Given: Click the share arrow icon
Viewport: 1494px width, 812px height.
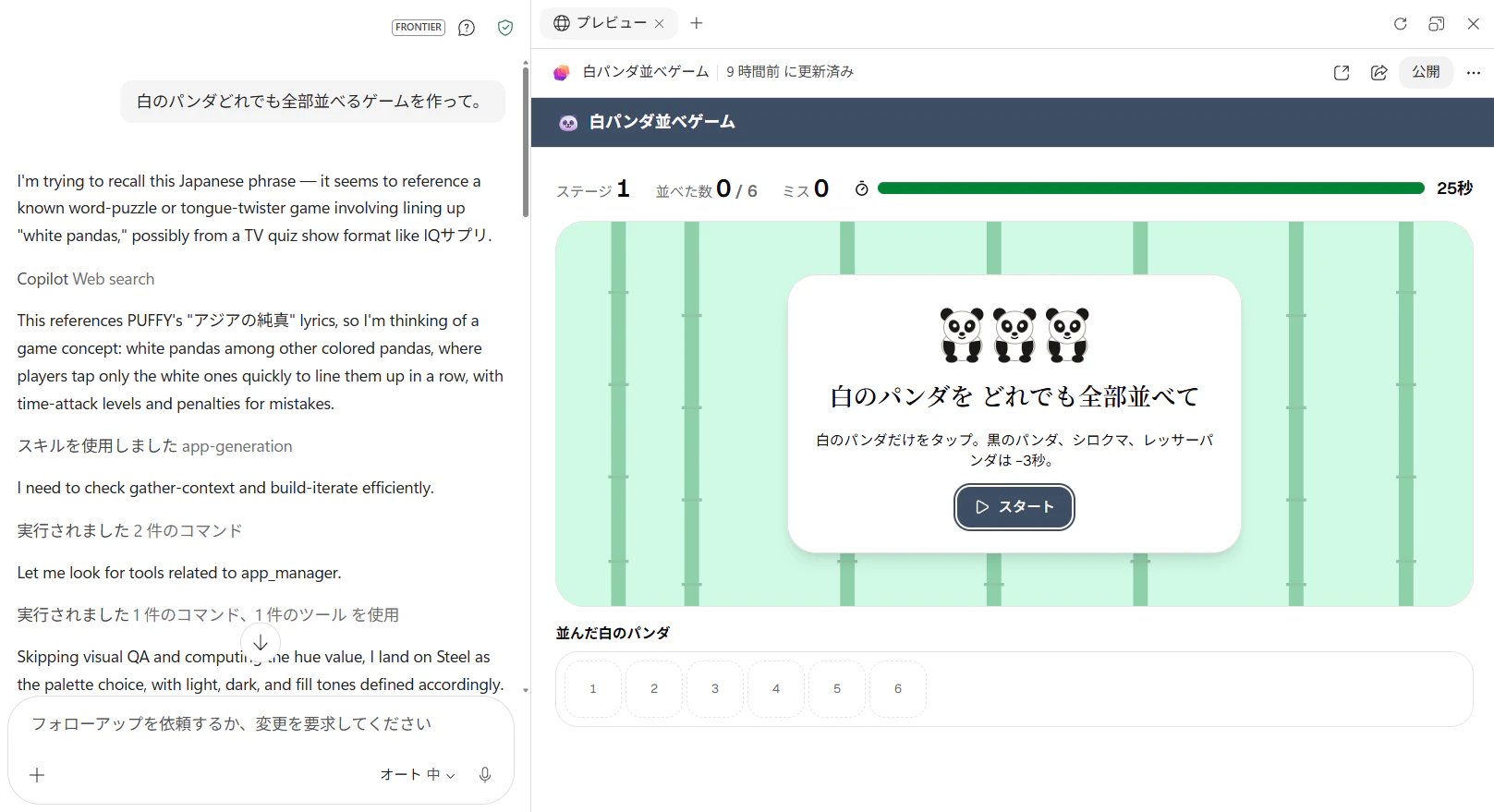Looking at the screenshot, I should coord(1379,72).
